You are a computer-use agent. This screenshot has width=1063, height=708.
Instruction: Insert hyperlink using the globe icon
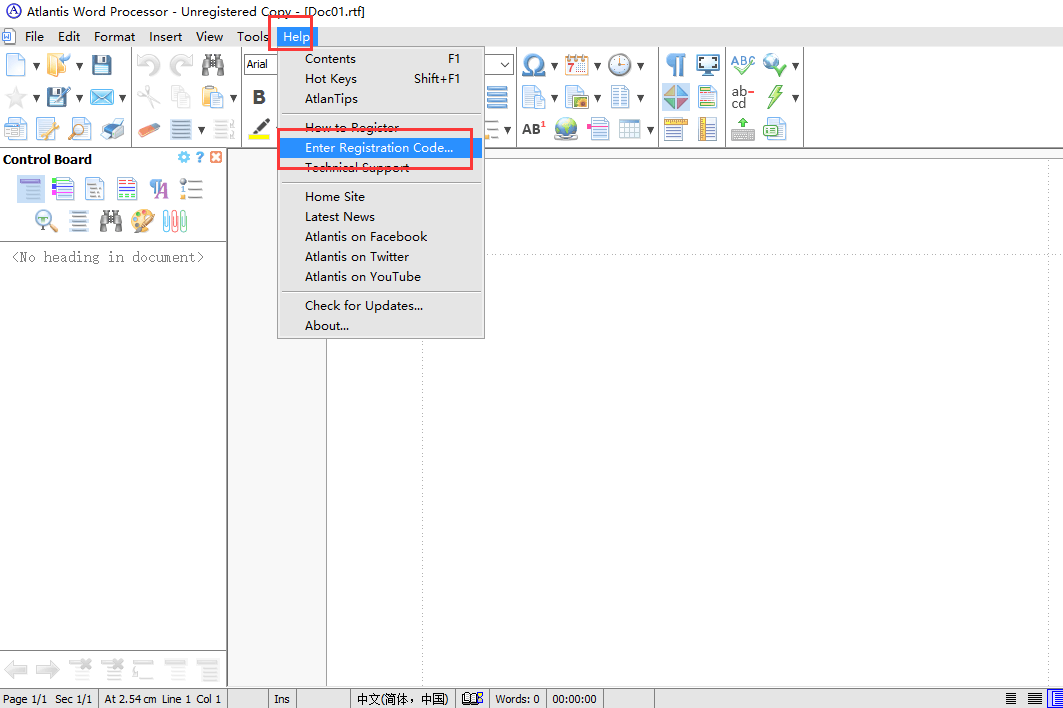566,129
